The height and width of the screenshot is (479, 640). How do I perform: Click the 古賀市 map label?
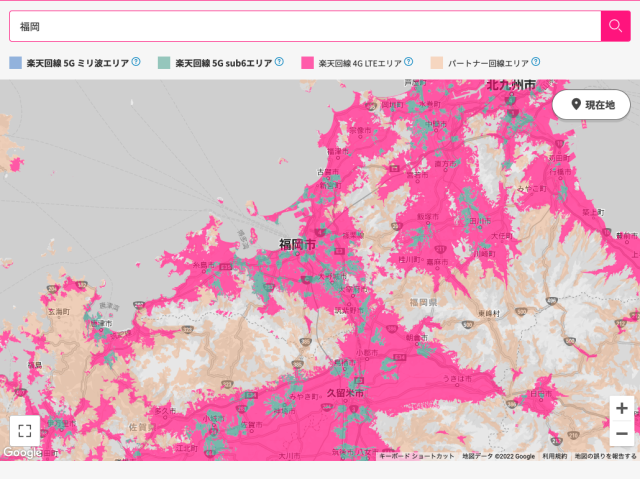click(x=328, y=172)
